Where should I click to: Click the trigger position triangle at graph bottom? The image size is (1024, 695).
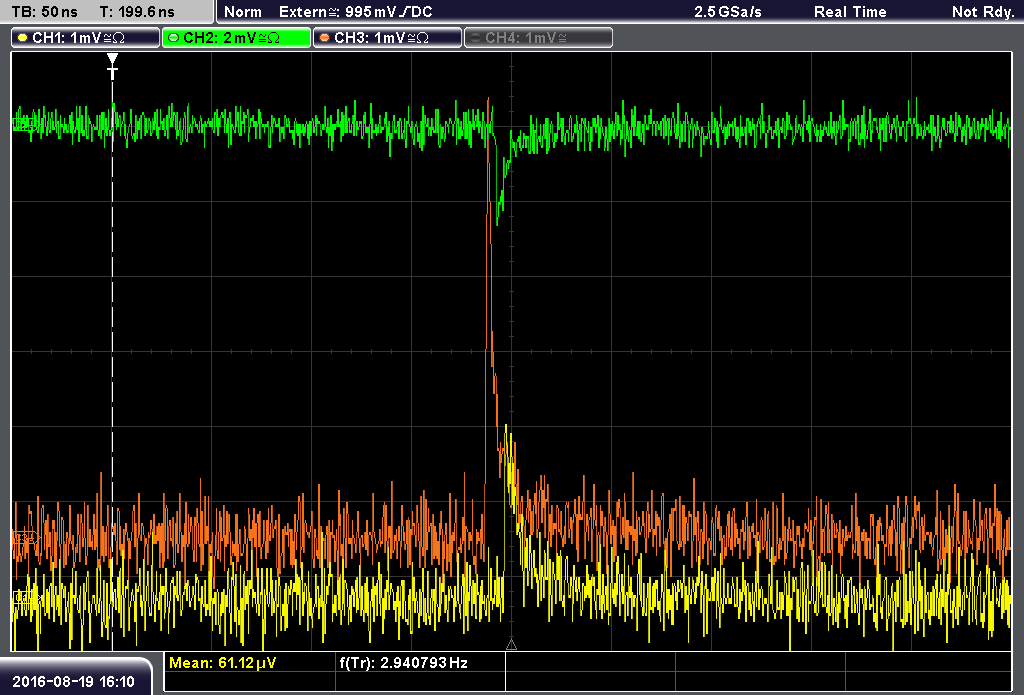coord(511,645)
